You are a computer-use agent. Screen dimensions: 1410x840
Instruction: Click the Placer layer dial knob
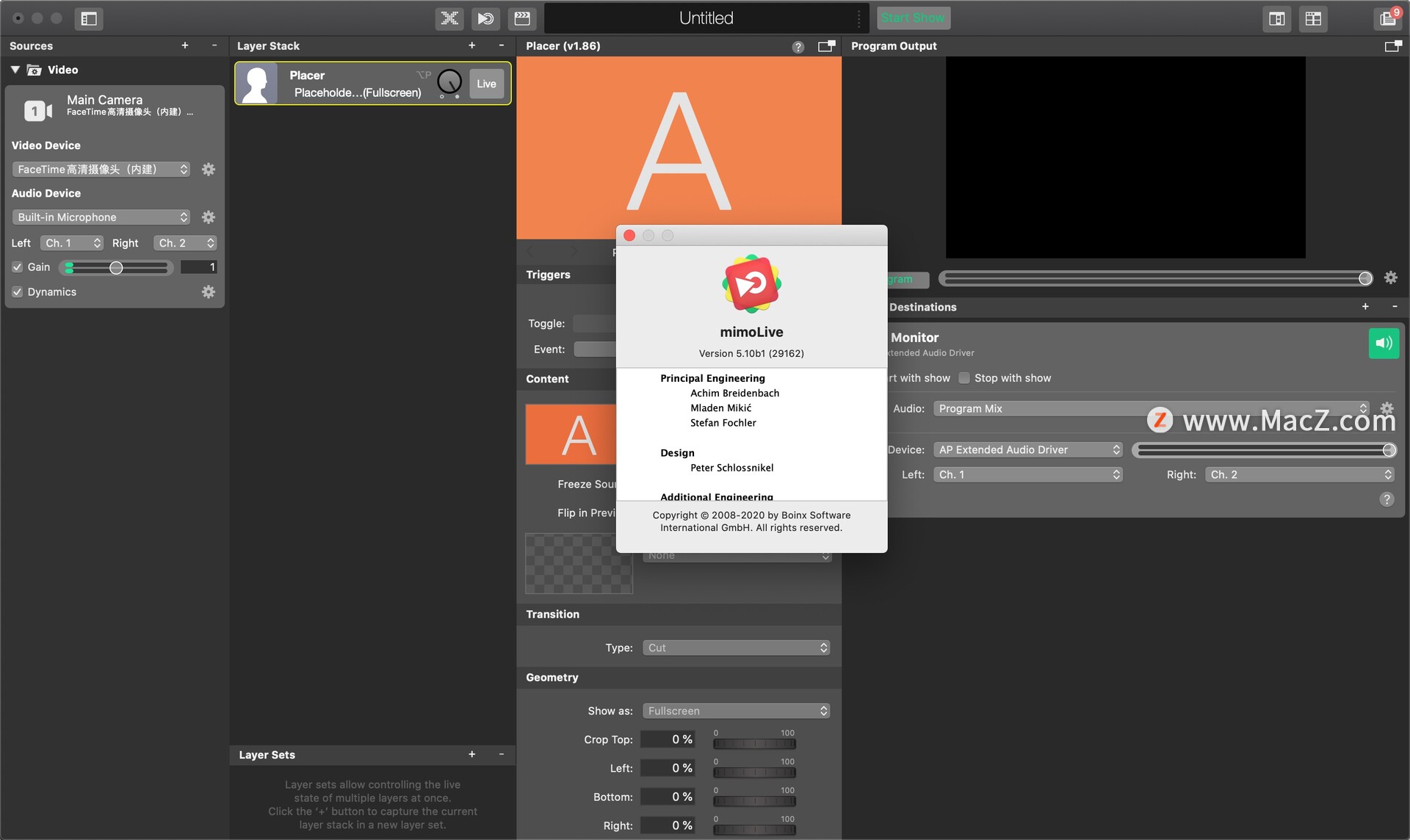tap(449, 82)
